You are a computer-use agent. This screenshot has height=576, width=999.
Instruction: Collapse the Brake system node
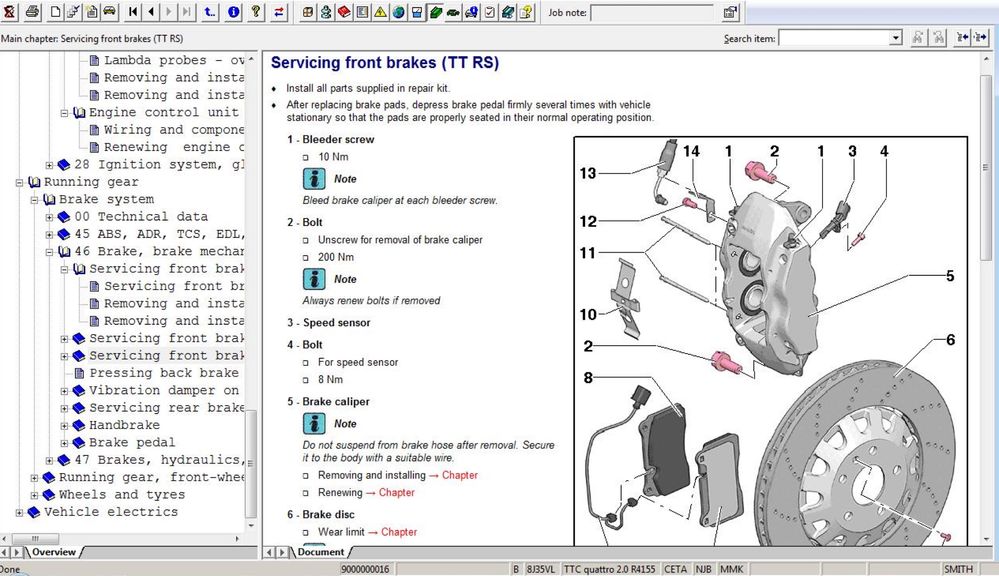34,199
